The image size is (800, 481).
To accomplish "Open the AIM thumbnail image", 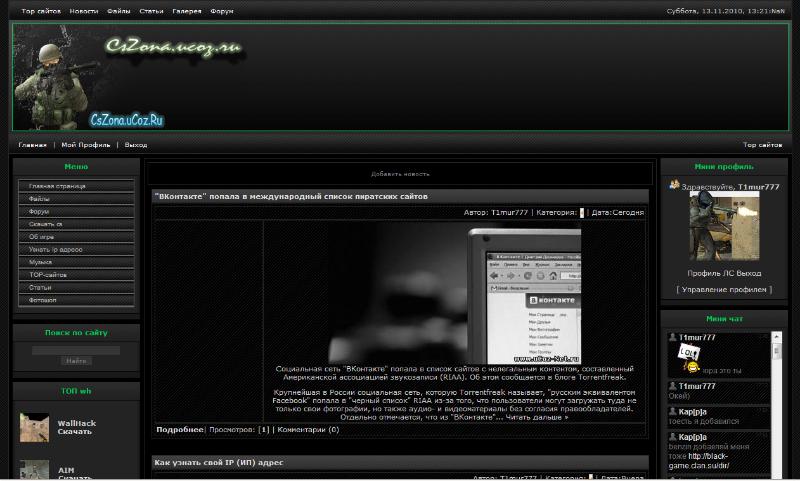I will tap(34, 469).
